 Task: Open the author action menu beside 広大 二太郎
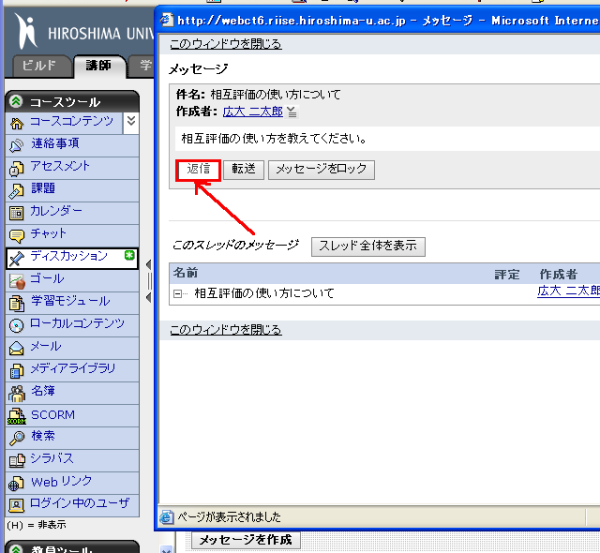[292, 112]
